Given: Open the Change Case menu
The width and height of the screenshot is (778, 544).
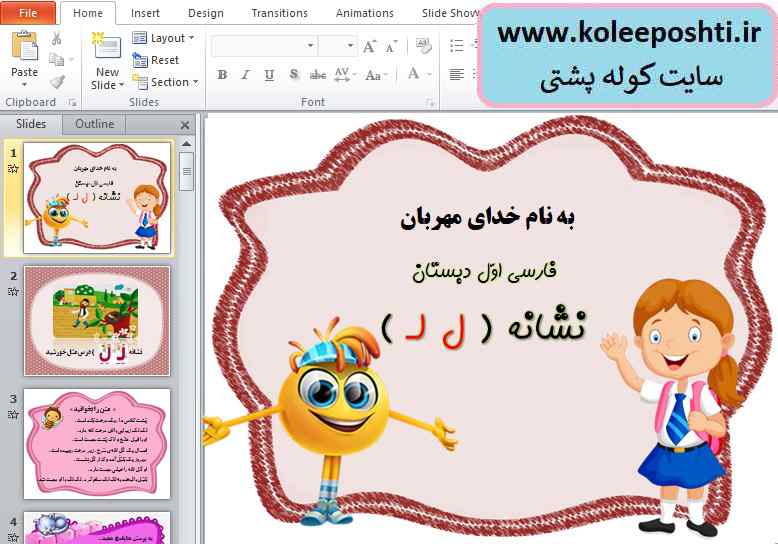Looking at the screenshot, I should tap(376, 75).
